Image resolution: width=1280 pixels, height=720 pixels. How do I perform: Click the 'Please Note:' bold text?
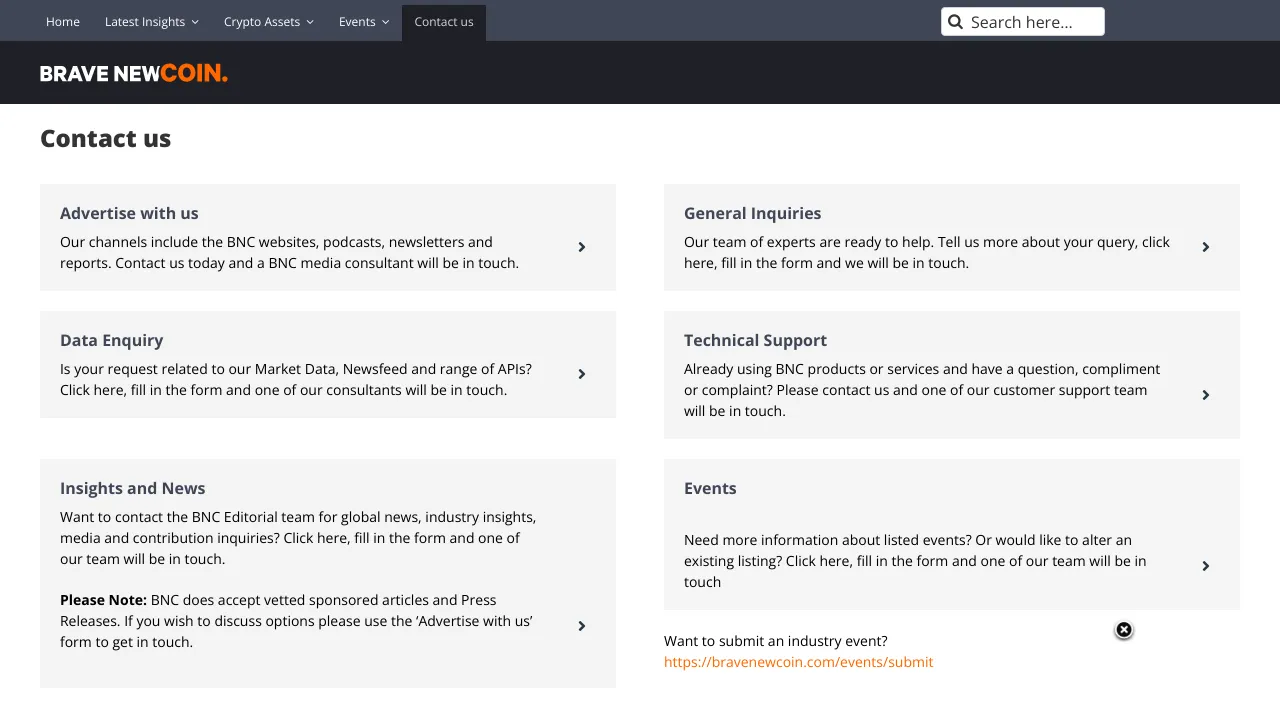coord(103,600)
